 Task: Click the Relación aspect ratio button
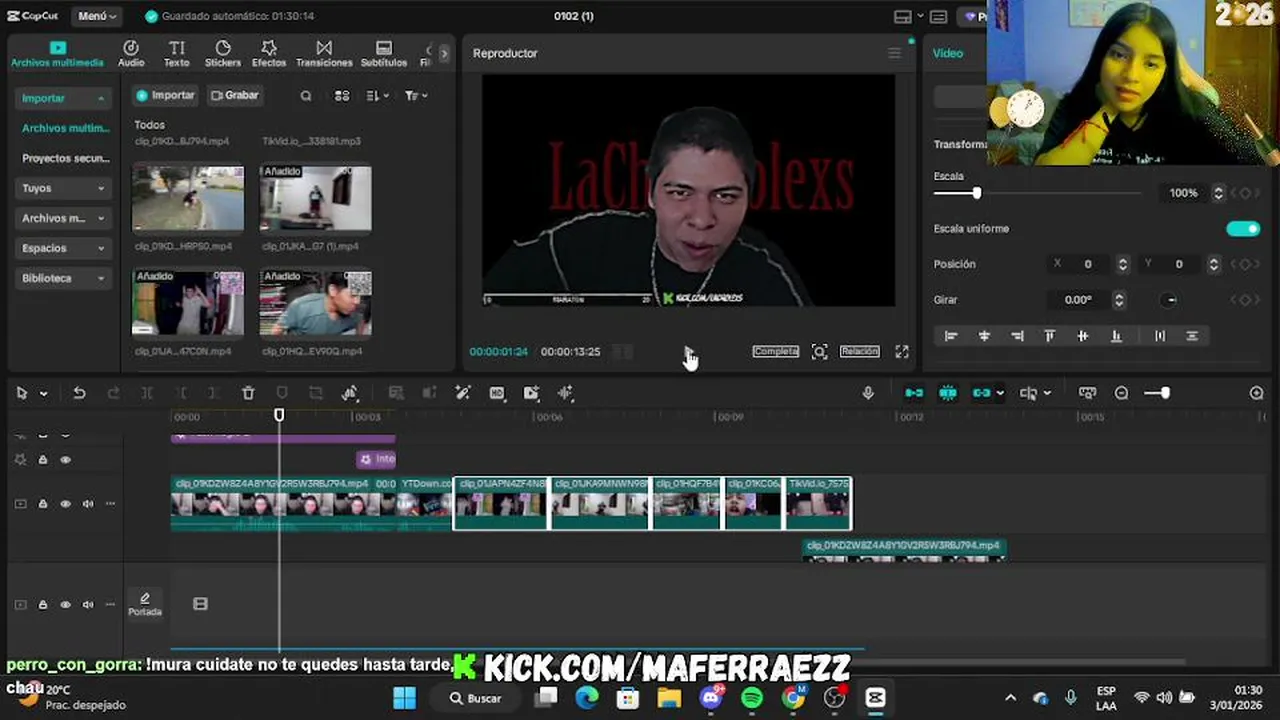[x=860, y=352]
